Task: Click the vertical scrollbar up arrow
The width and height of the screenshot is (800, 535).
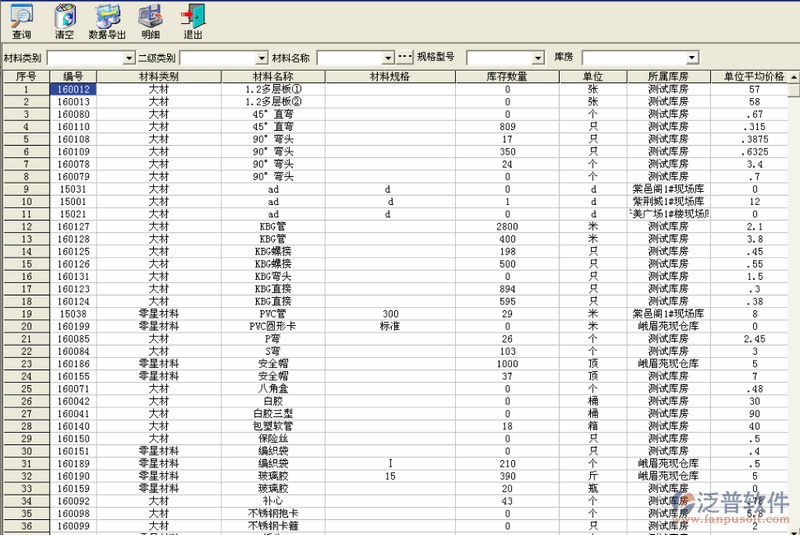Action: (794, 77)
